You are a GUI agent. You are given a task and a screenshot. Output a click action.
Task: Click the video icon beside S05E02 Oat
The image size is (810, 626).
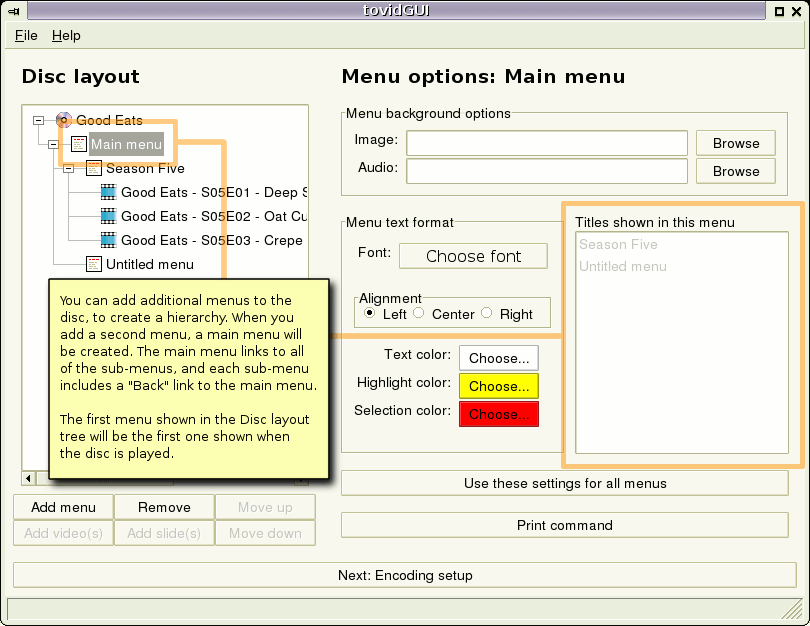coord(108,216)
